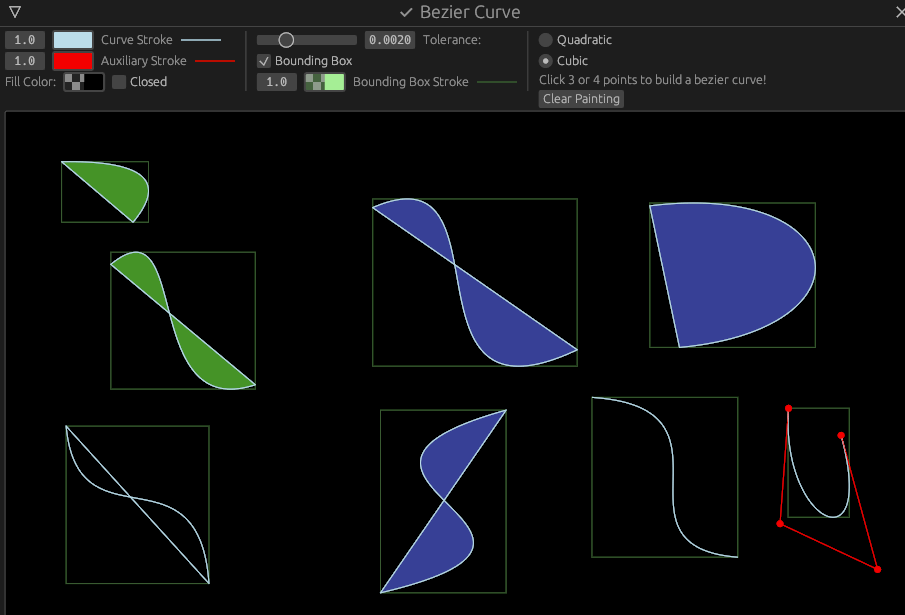
Task: Click the Auxiliary Stroke width value of 1.0
Action: (x=25, y=60)
